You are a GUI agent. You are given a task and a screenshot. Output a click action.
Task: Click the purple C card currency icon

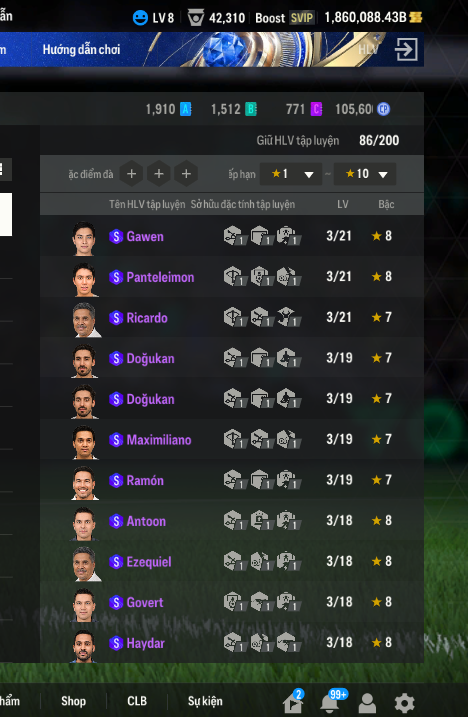click(316, 109)
